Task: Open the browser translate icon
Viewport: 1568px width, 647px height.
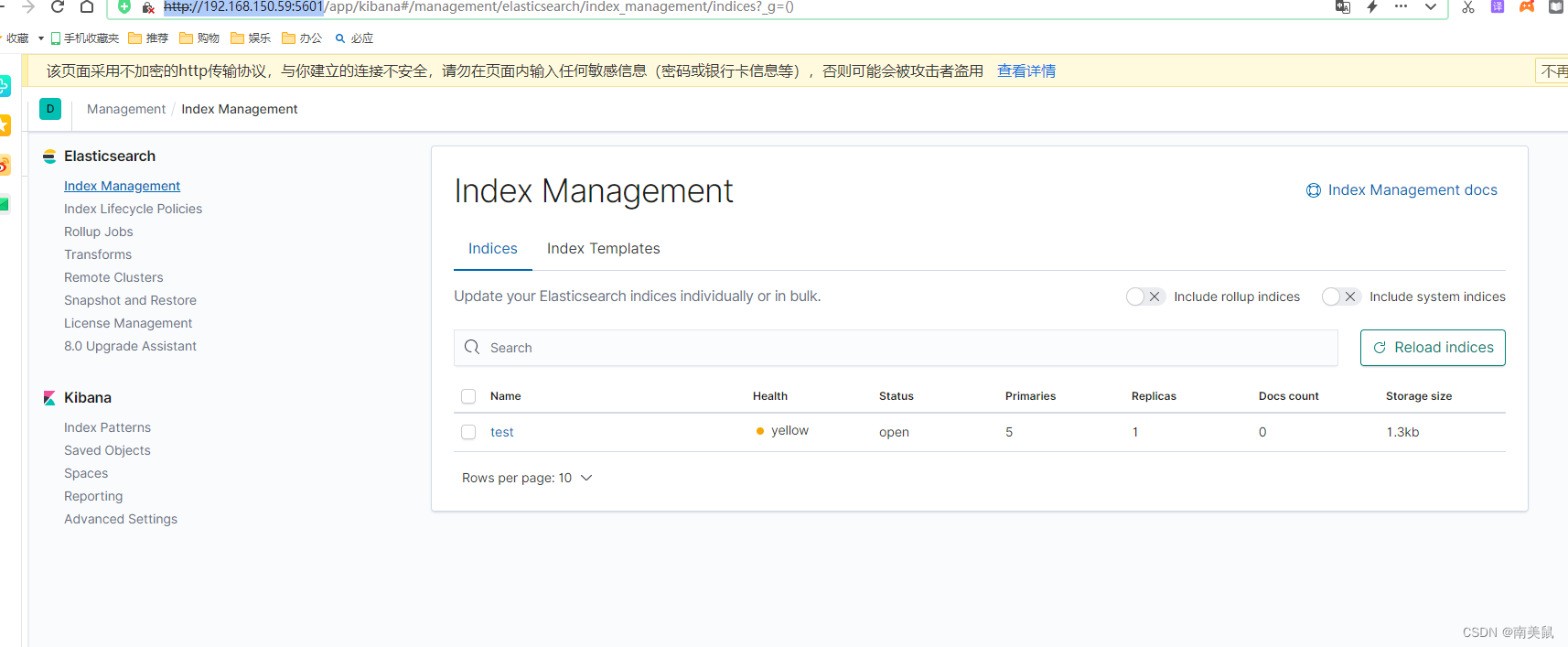Action: pos(1343,6)
